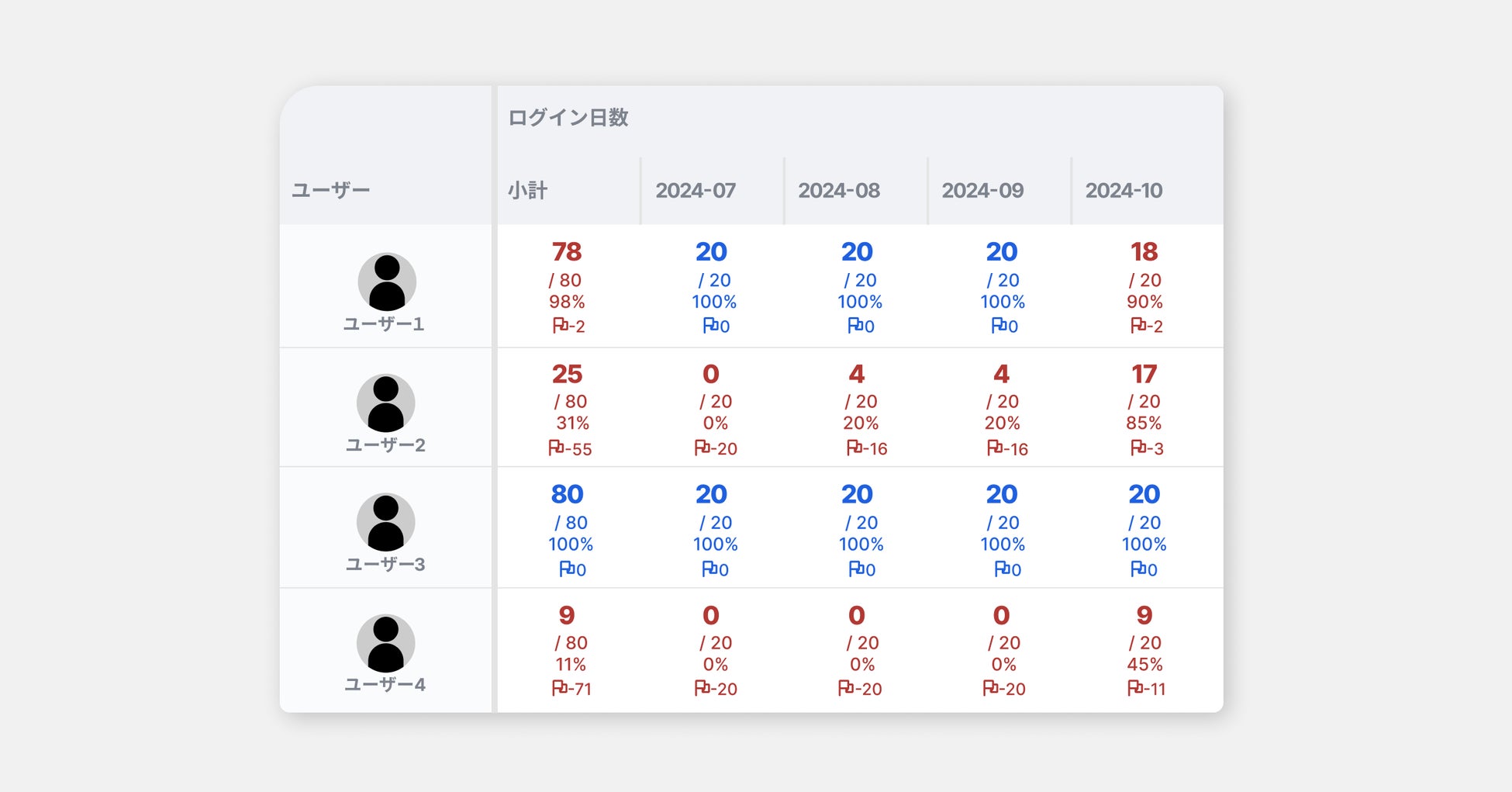Click the ユーザー column header

tap(331, 191)
